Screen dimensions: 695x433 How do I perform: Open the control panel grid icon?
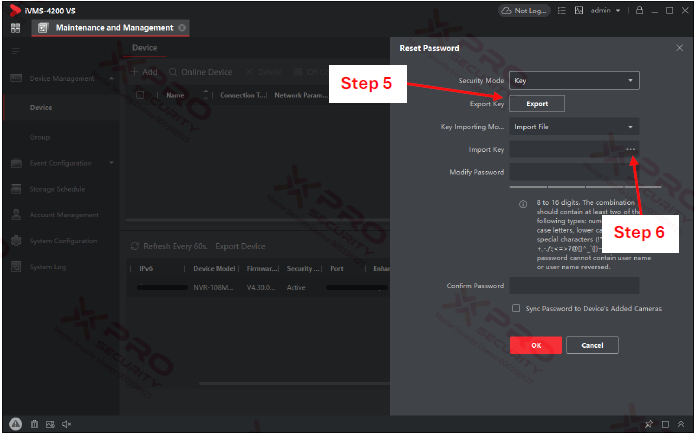16,28
